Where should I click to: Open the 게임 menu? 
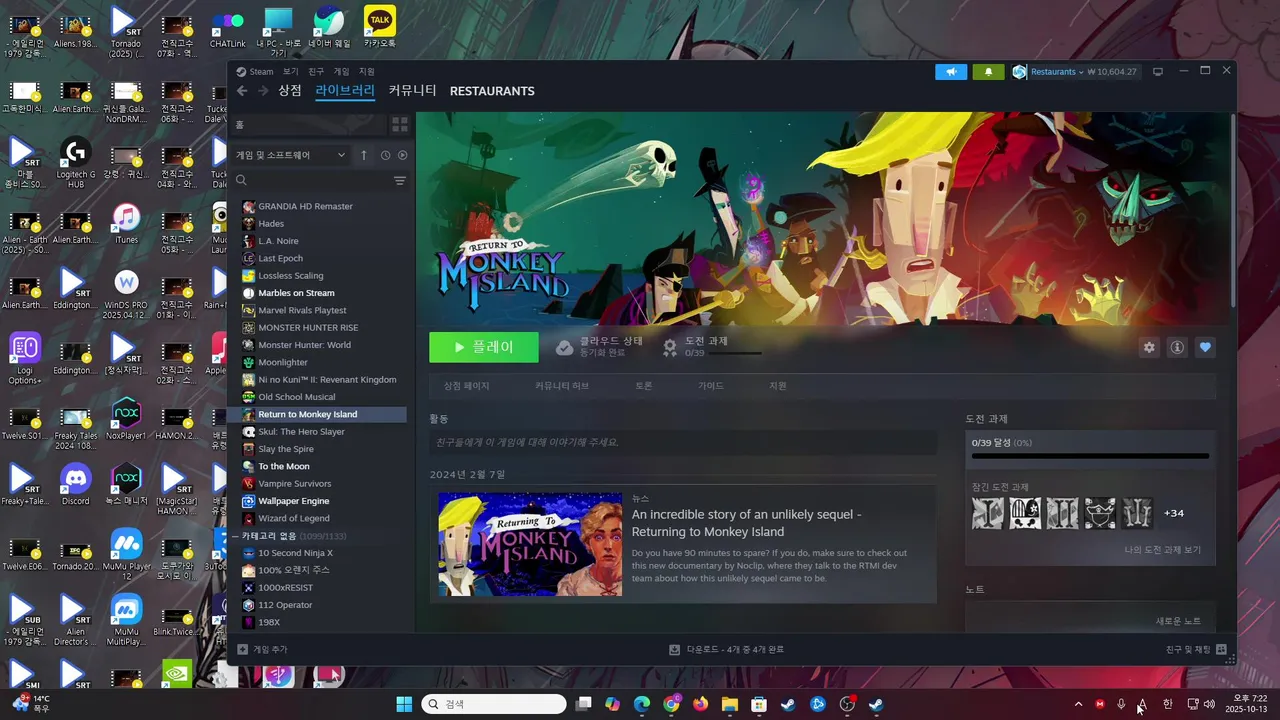click(341, 72)
